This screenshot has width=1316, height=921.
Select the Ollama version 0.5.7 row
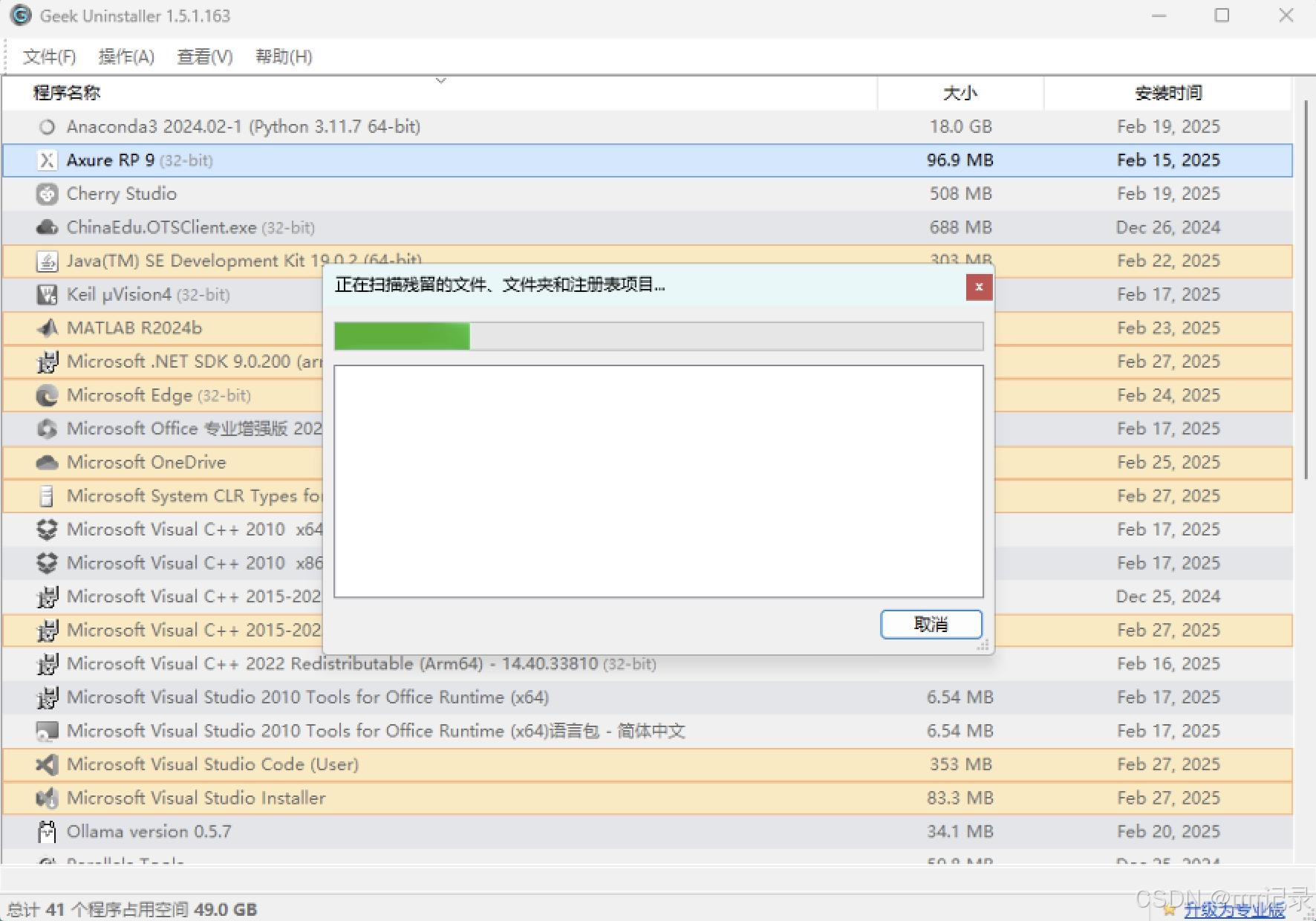pos(647,832)
